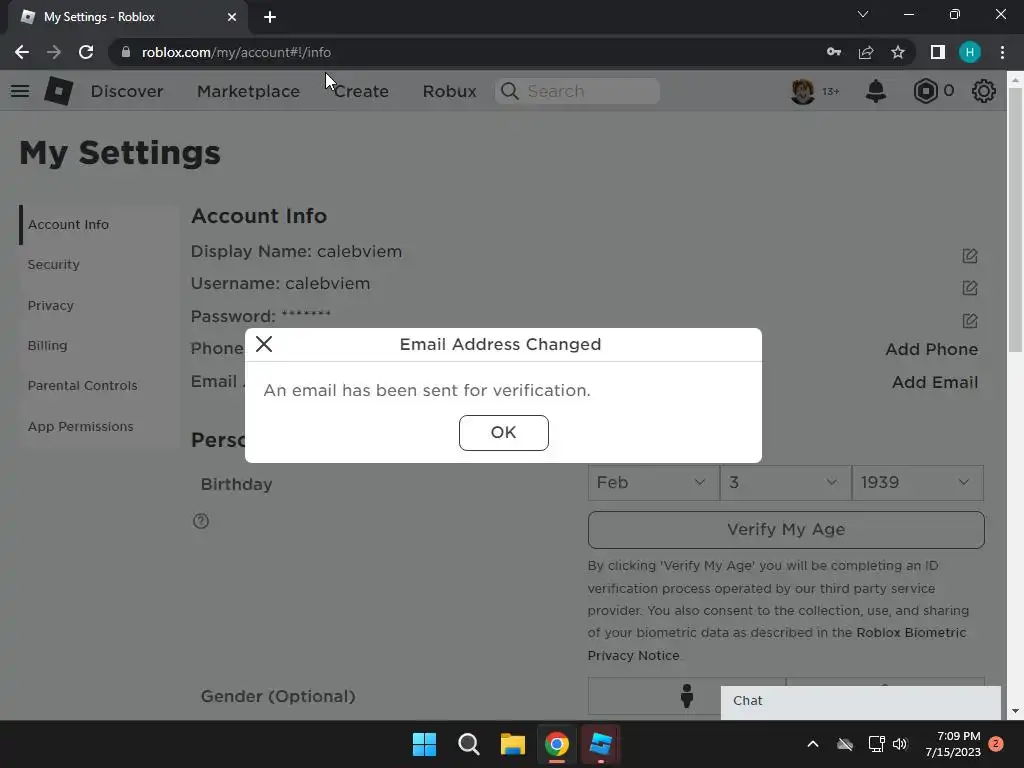Image resolution: width=1024 pixels, height=768 pixels.
Task: Edit the Display Name with pencil icon
Action: point(970,256)
